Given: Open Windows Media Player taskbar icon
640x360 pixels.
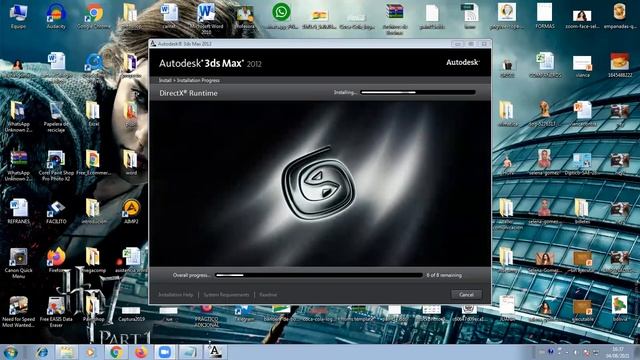Looking at the screenshot, I should tap(91, 352).
